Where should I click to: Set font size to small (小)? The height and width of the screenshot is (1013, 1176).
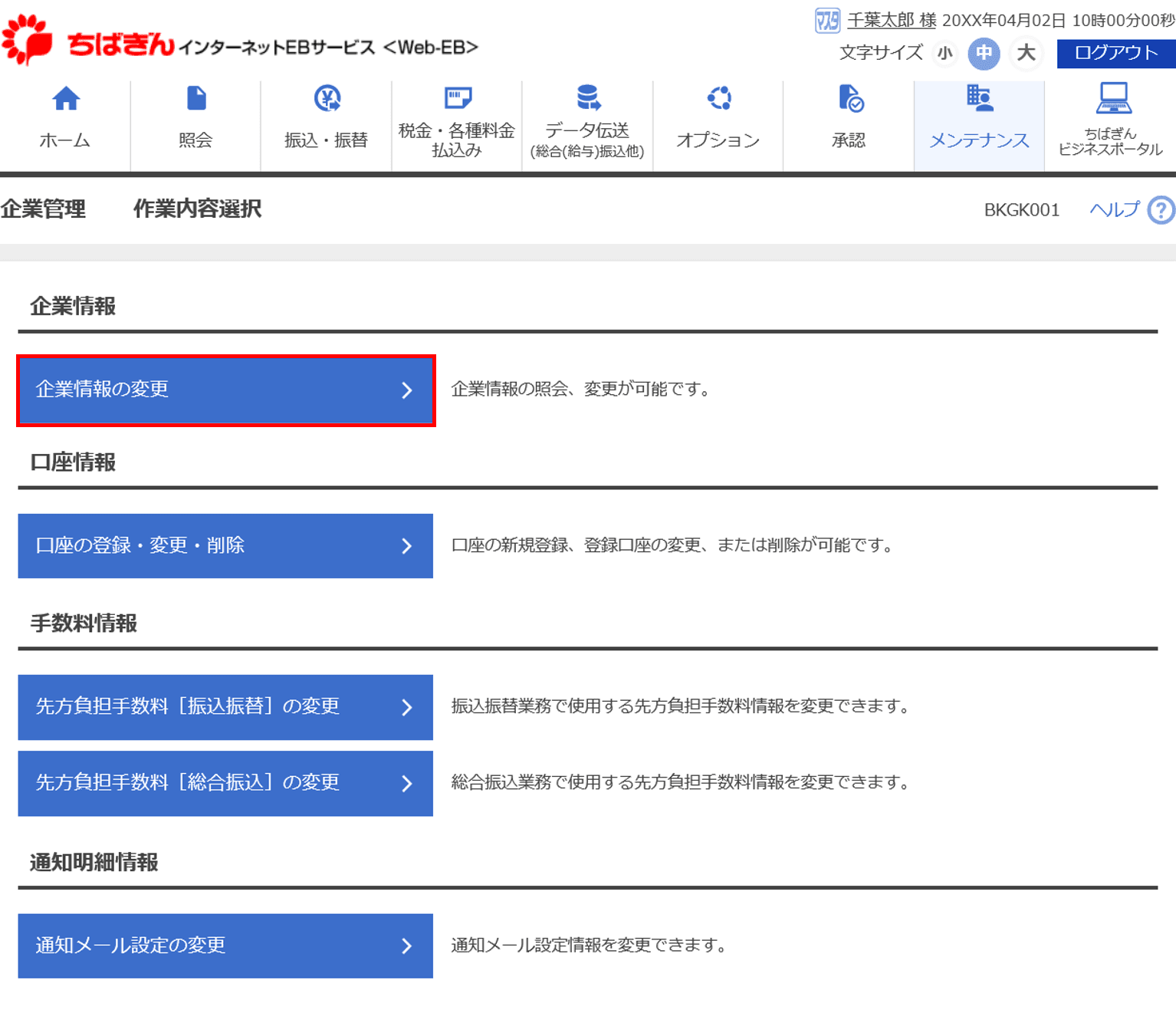point(944,54)
